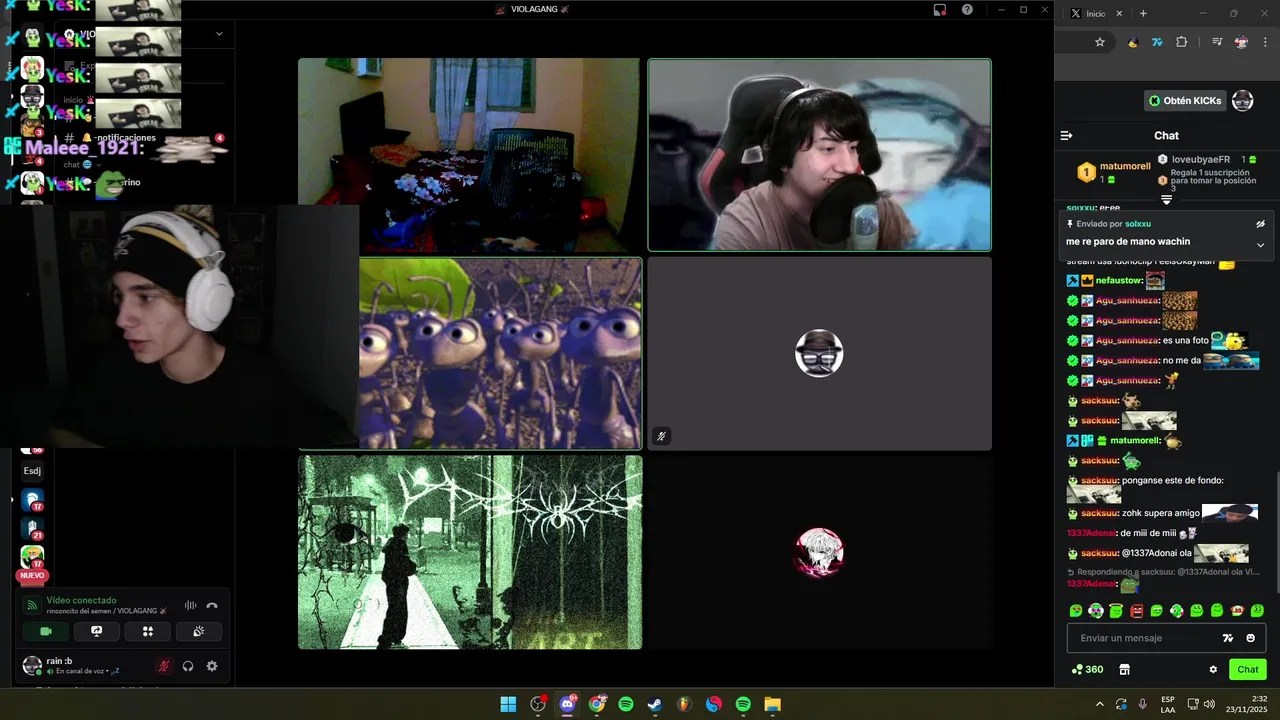Image resolution: width=1280 pixels, height=720 pixels.
Task: Select the bedroom camera video tile
Action: (x=469, y=154)
